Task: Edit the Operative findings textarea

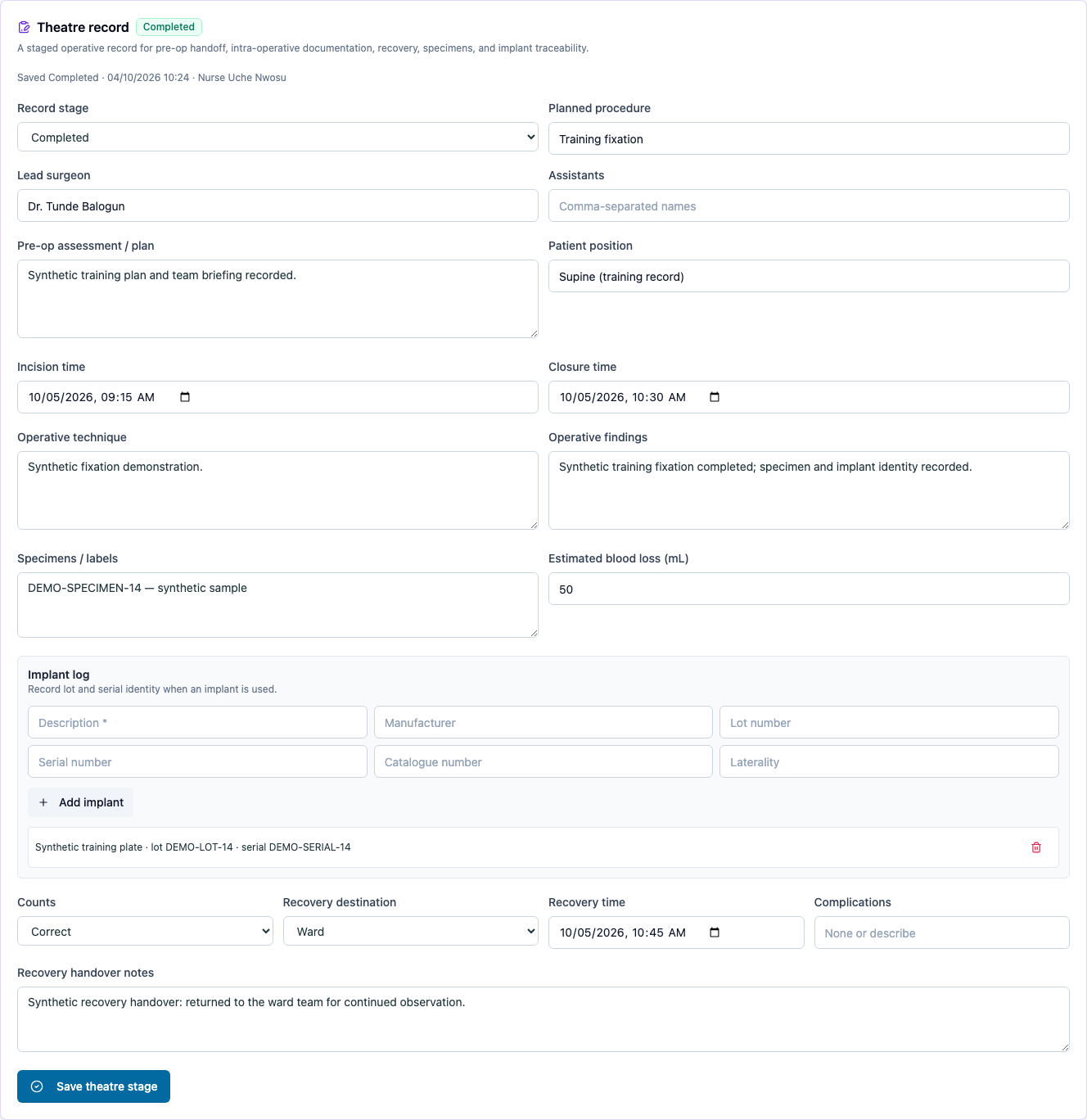Action: click(x=809, y=490)
